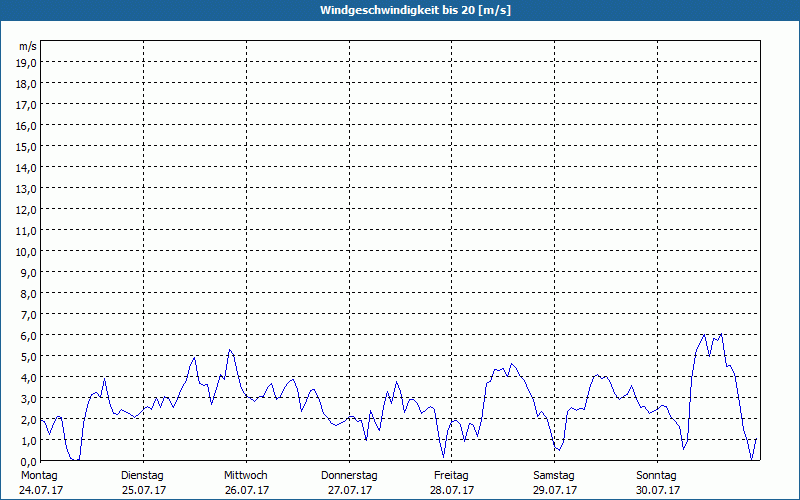The height and width of the screenshot is (500, 800).
Task: Select the 7,0 y-axis label
Action: pos(29,315)
